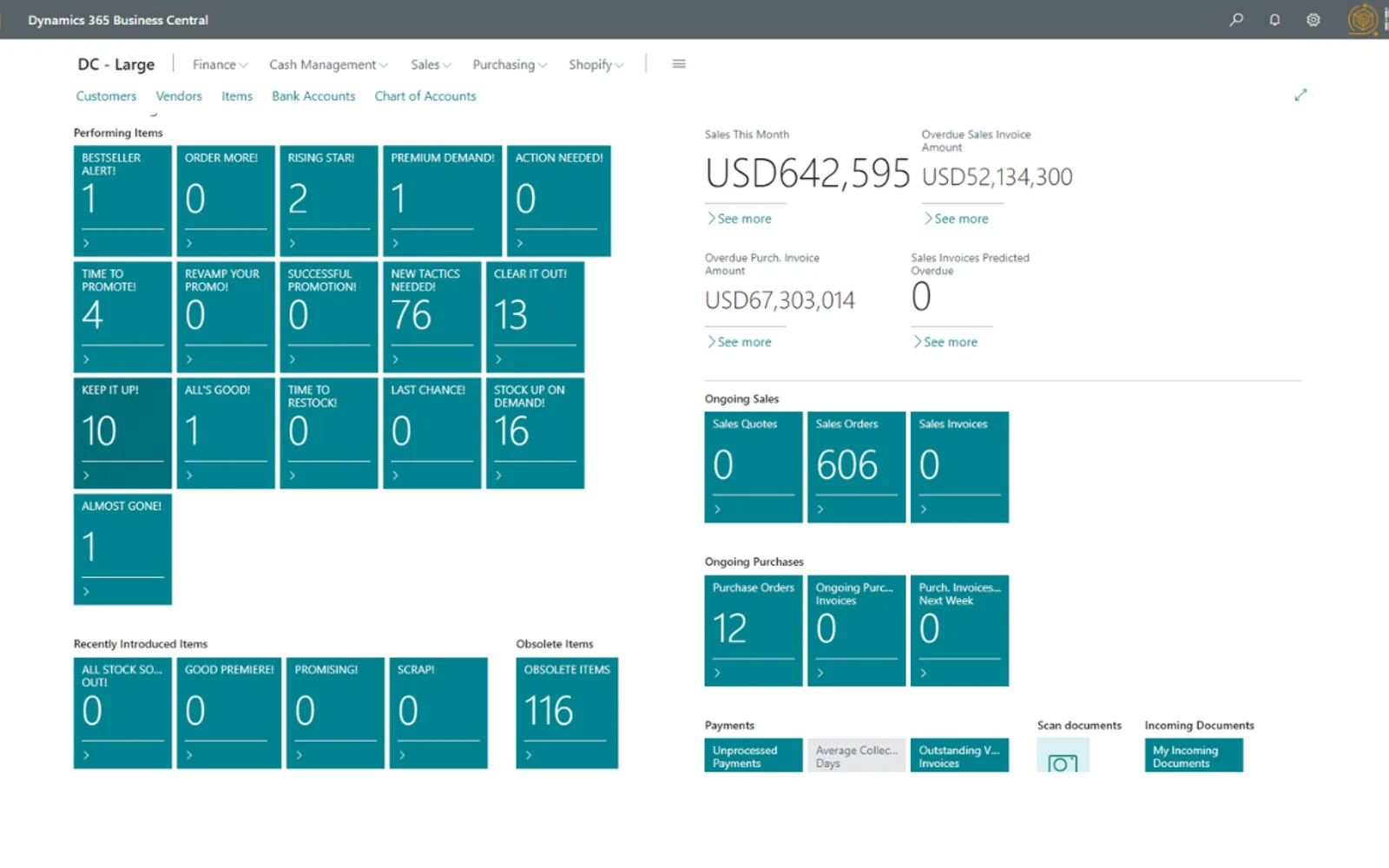Click the arrow in Bestseller Alert tile
Screen dimensions: 1389x868
pos(86,243)
